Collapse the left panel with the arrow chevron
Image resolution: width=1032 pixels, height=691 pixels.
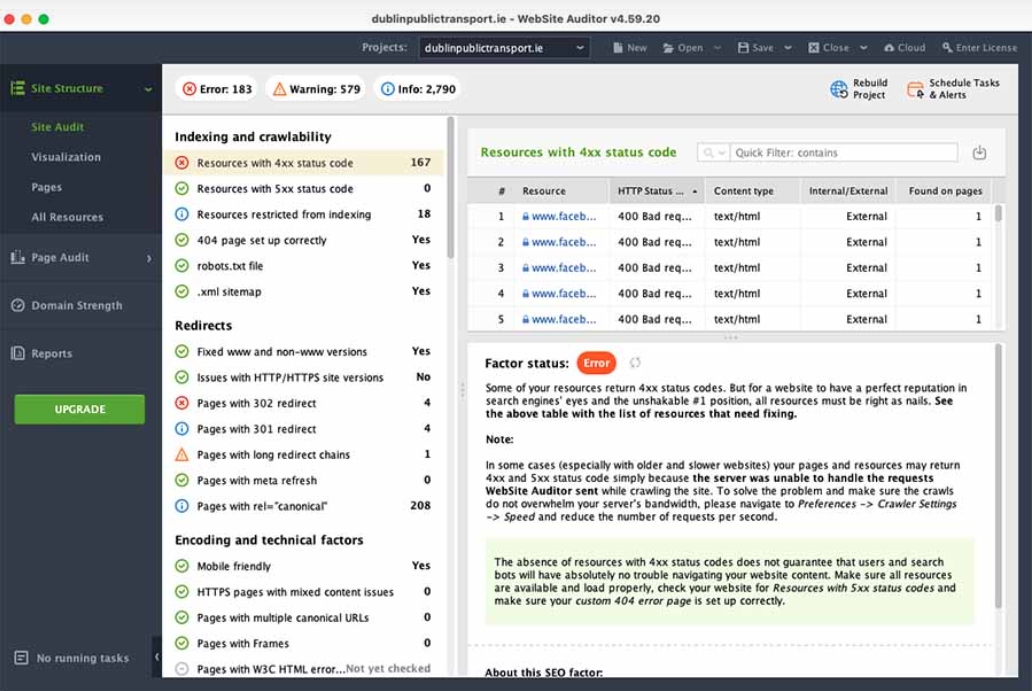(157, 658)
